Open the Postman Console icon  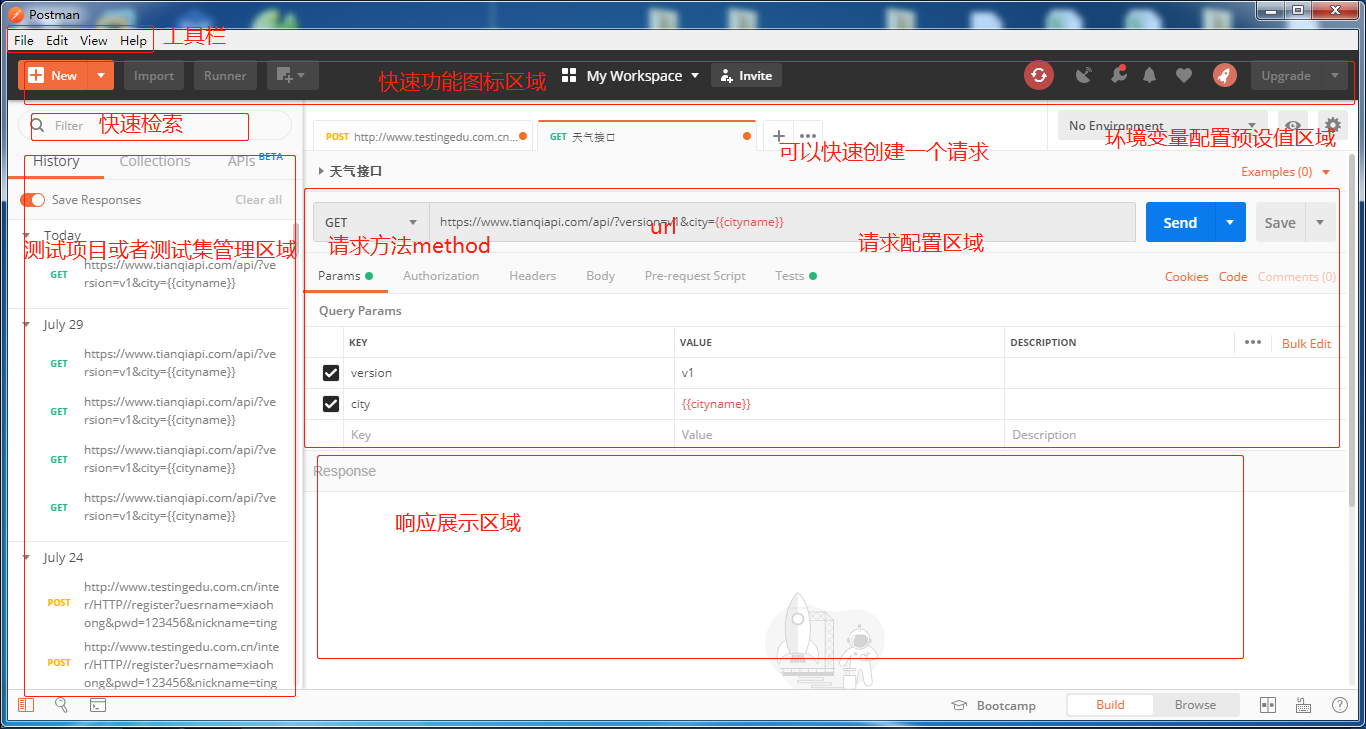point(98,705)
